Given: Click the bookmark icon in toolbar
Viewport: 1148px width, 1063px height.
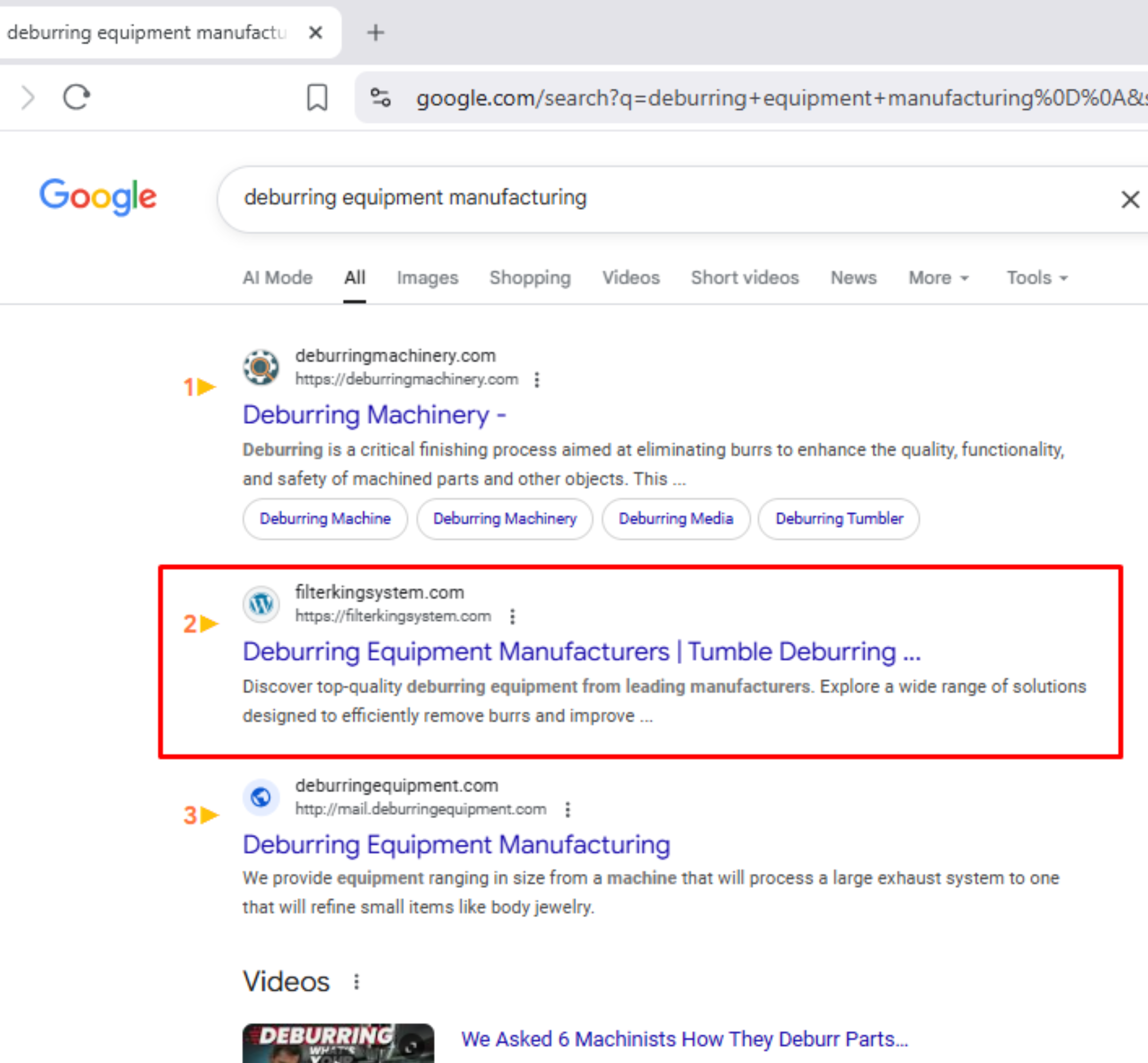Looking at the screenshot, I should [x=316, y=96].
